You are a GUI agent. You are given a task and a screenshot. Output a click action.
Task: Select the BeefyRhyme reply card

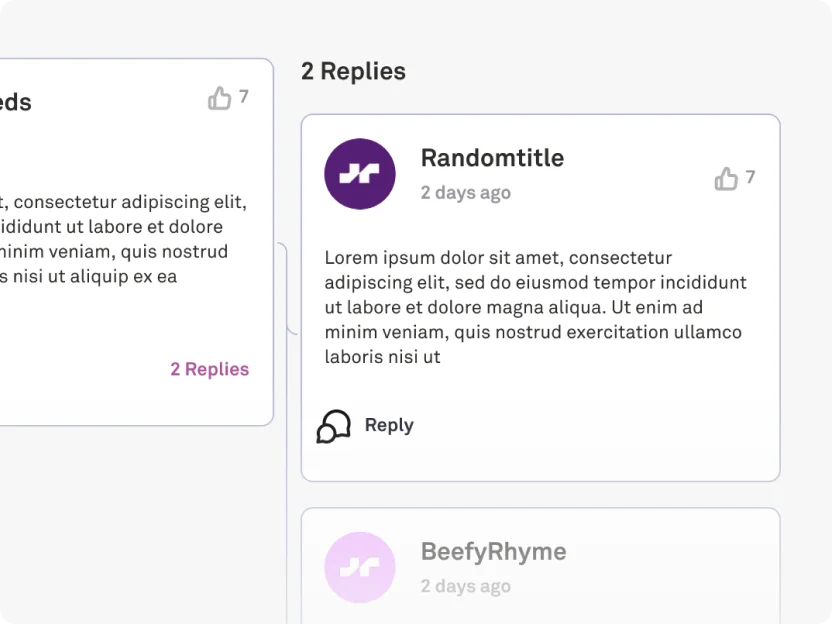coord(540,566)
